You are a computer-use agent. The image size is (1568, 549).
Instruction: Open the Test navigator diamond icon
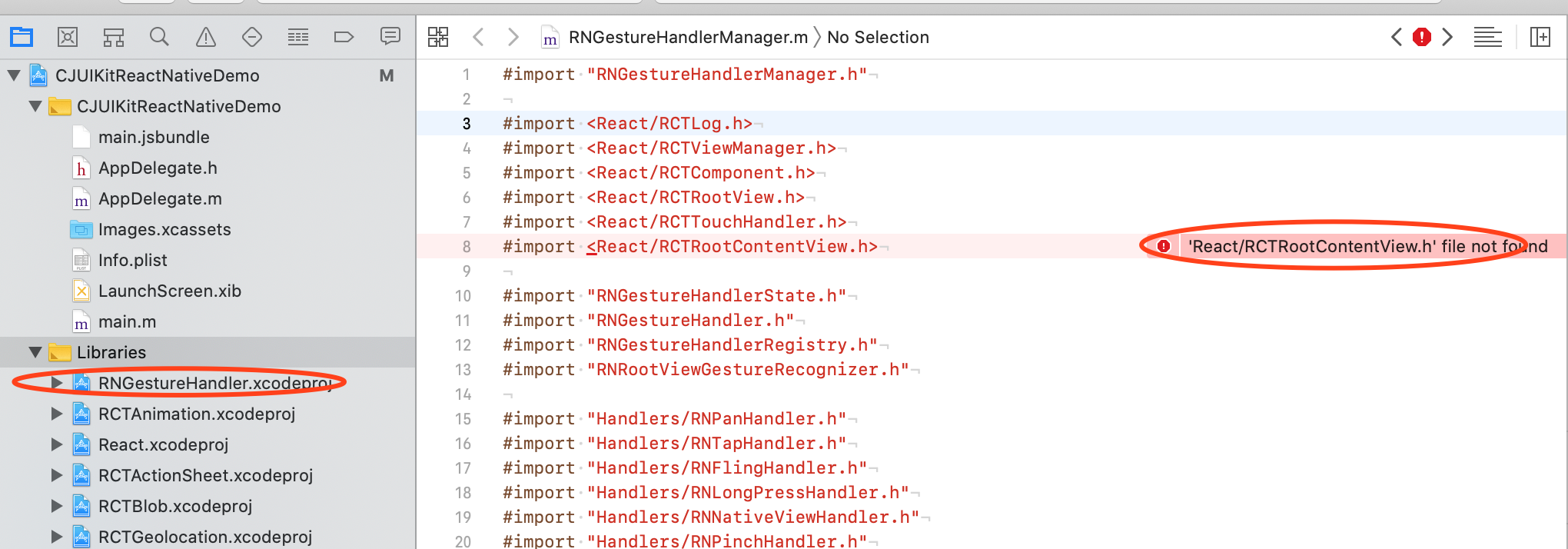(x=252, y=36)
